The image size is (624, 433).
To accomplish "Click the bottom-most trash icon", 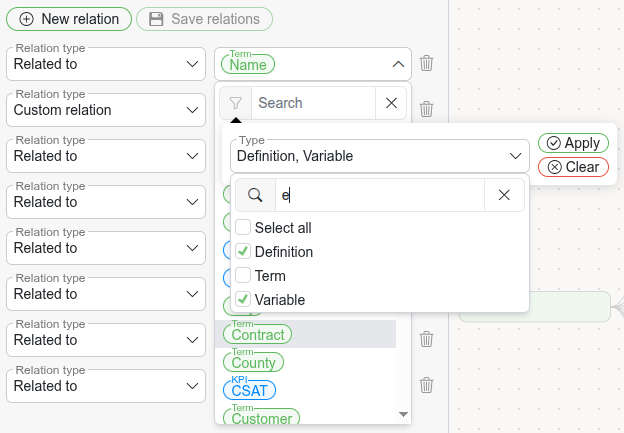I will [x=427, y=385].
